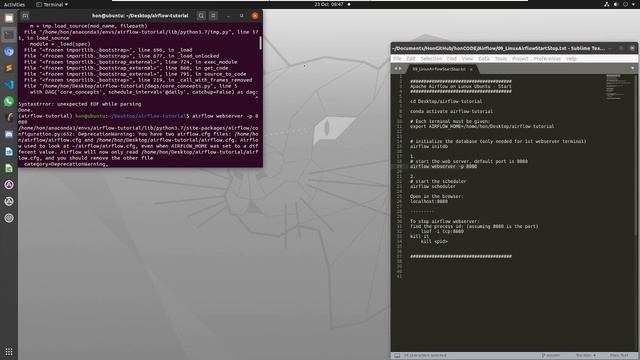
Task: Click the volume icon in the top bar
Action: tap(616, 4)
